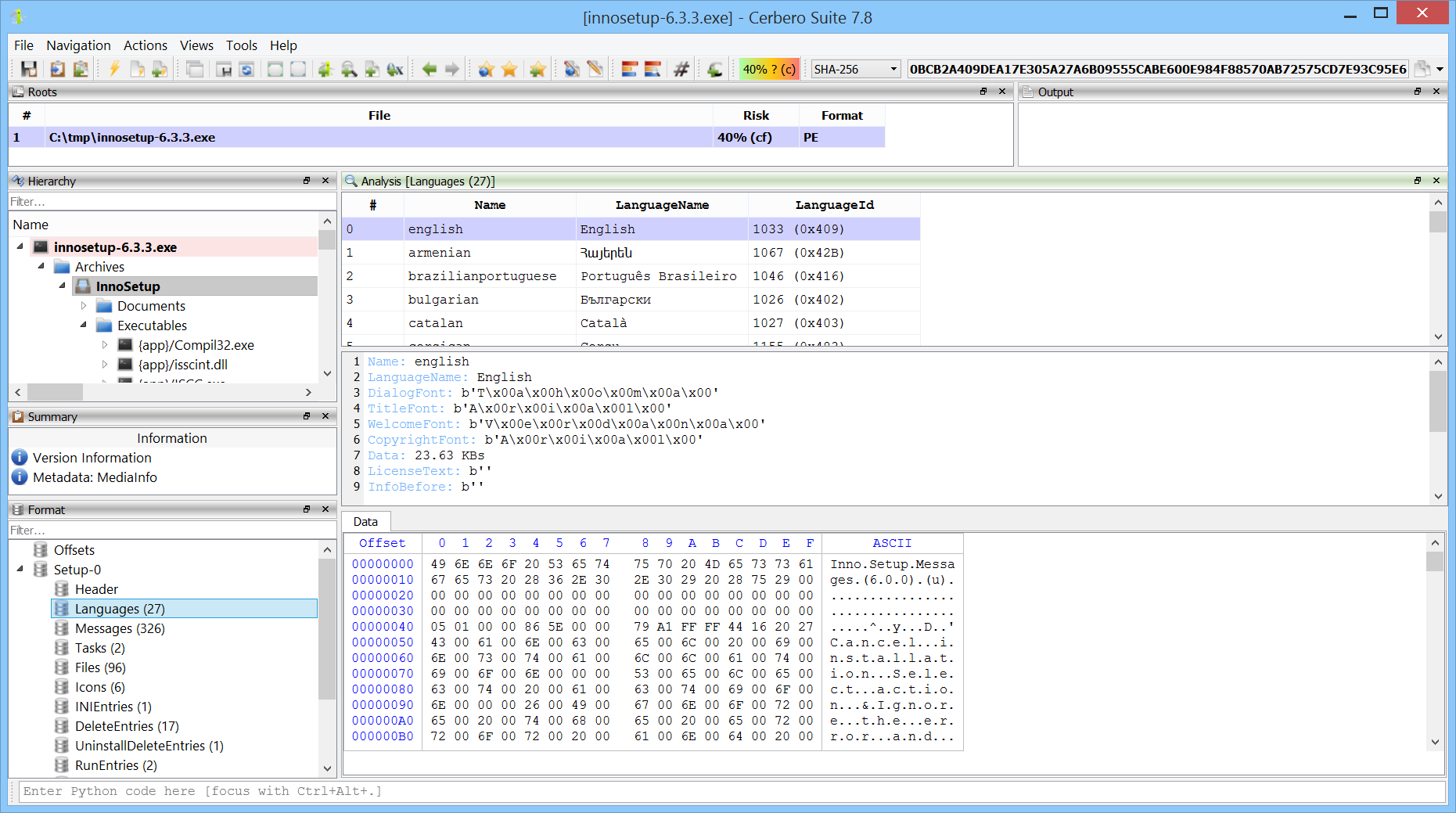Collapse the Executables folder node
This screenshot has height=813, width=1456.
tap(84, 325)
